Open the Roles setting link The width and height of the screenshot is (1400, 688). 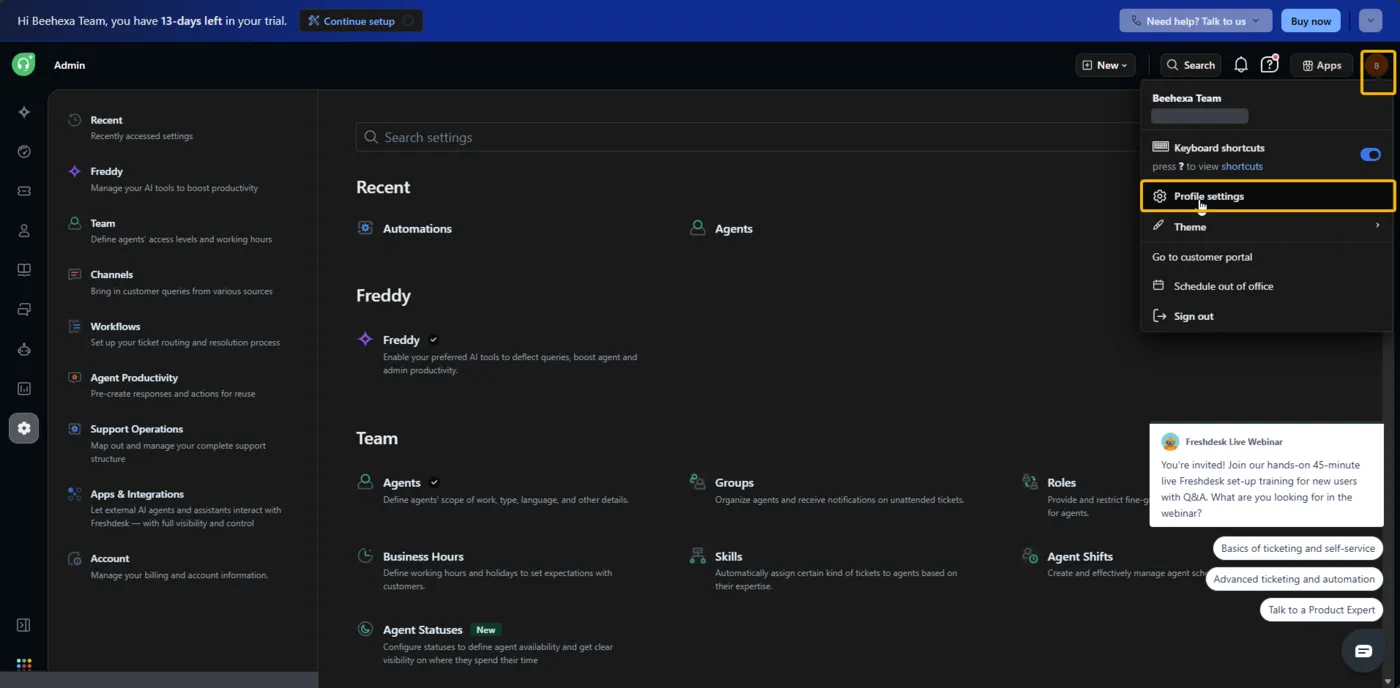pos(1061,482)
